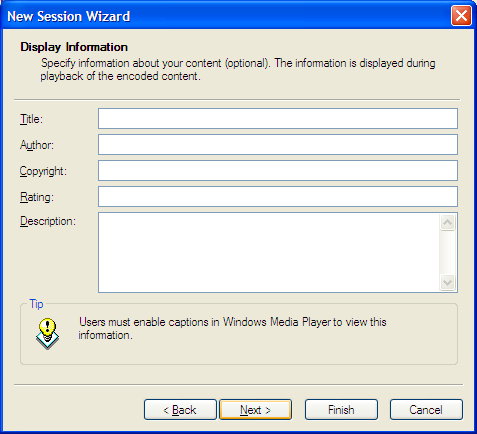The height and width of the screenshot is (434, 477).
Task: Click the Display Information heading
Action: click(74, 47)
